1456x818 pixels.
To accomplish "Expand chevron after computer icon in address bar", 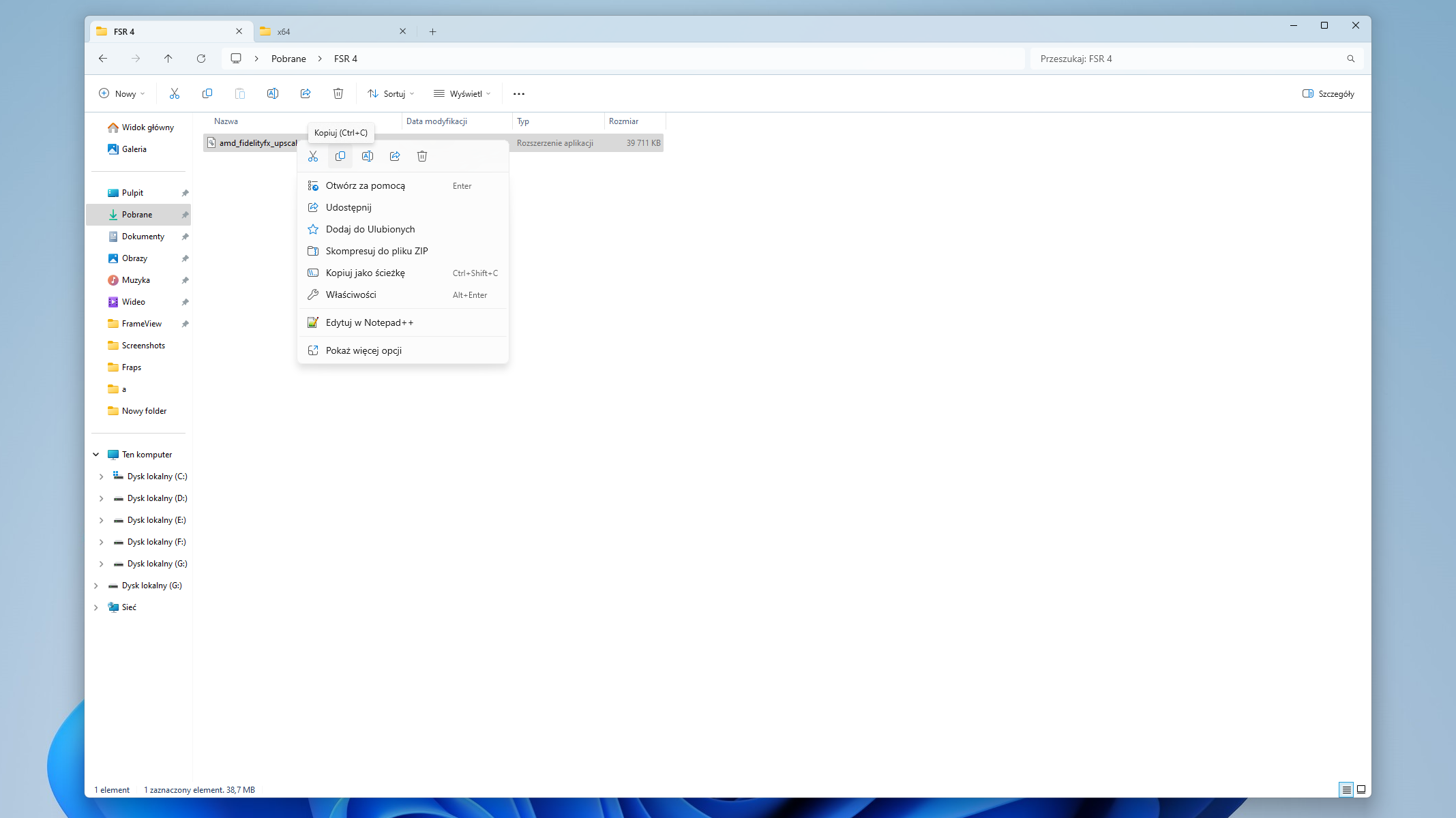I will click(x=256, y=59).
